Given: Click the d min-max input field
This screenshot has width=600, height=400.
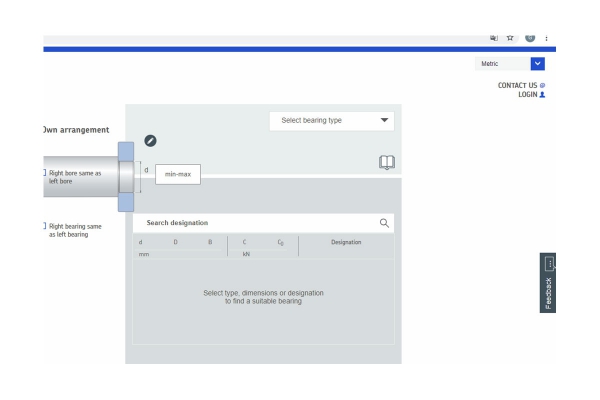Looking at the screenshot, I should click(x=178, y=174).
